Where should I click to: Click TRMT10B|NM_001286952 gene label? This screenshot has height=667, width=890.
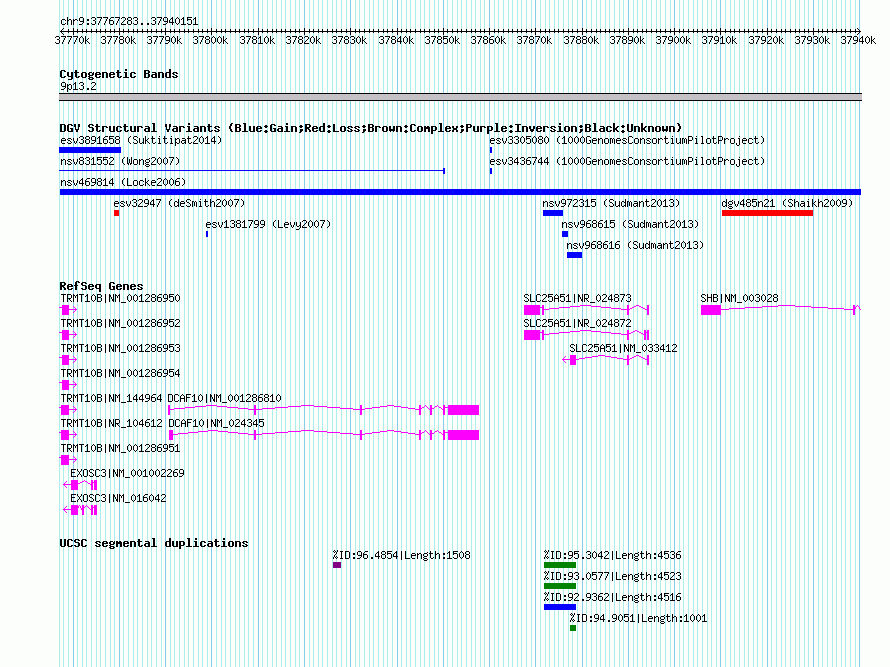120,324
